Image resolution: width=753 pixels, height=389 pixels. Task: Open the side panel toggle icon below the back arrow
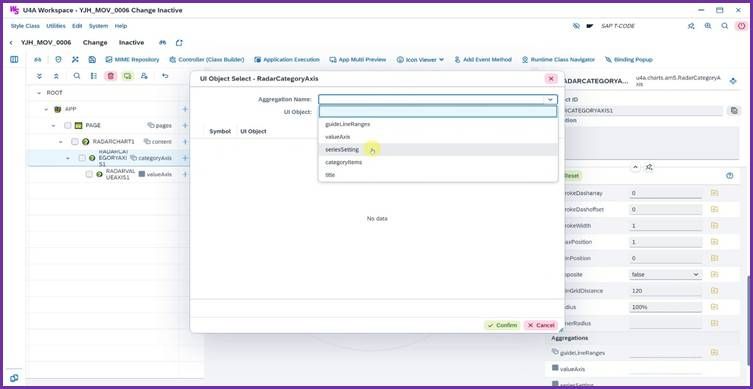click(x=14, y=60)
